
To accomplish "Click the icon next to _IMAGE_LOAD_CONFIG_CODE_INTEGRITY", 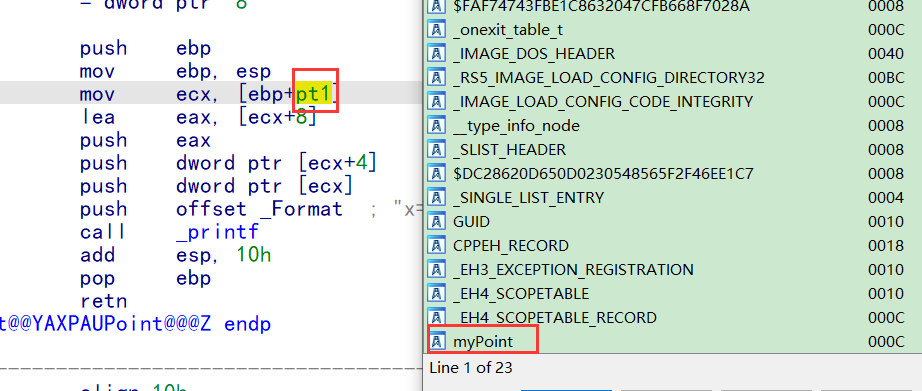I will (437, 102).
